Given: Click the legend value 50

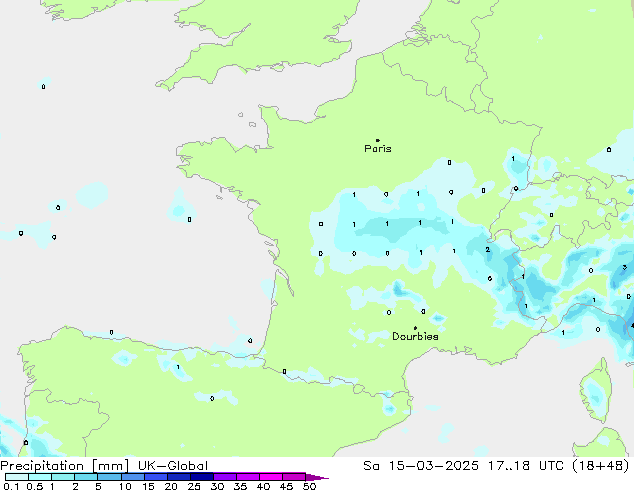Looking at the screenshot, I should point(310,486).
